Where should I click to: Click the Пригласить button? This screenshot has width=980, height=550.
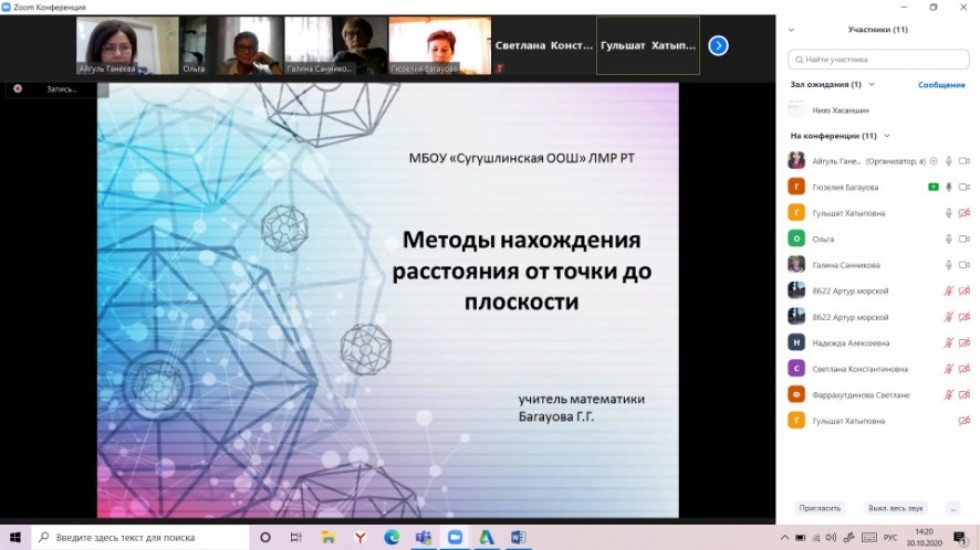[820, 508]
